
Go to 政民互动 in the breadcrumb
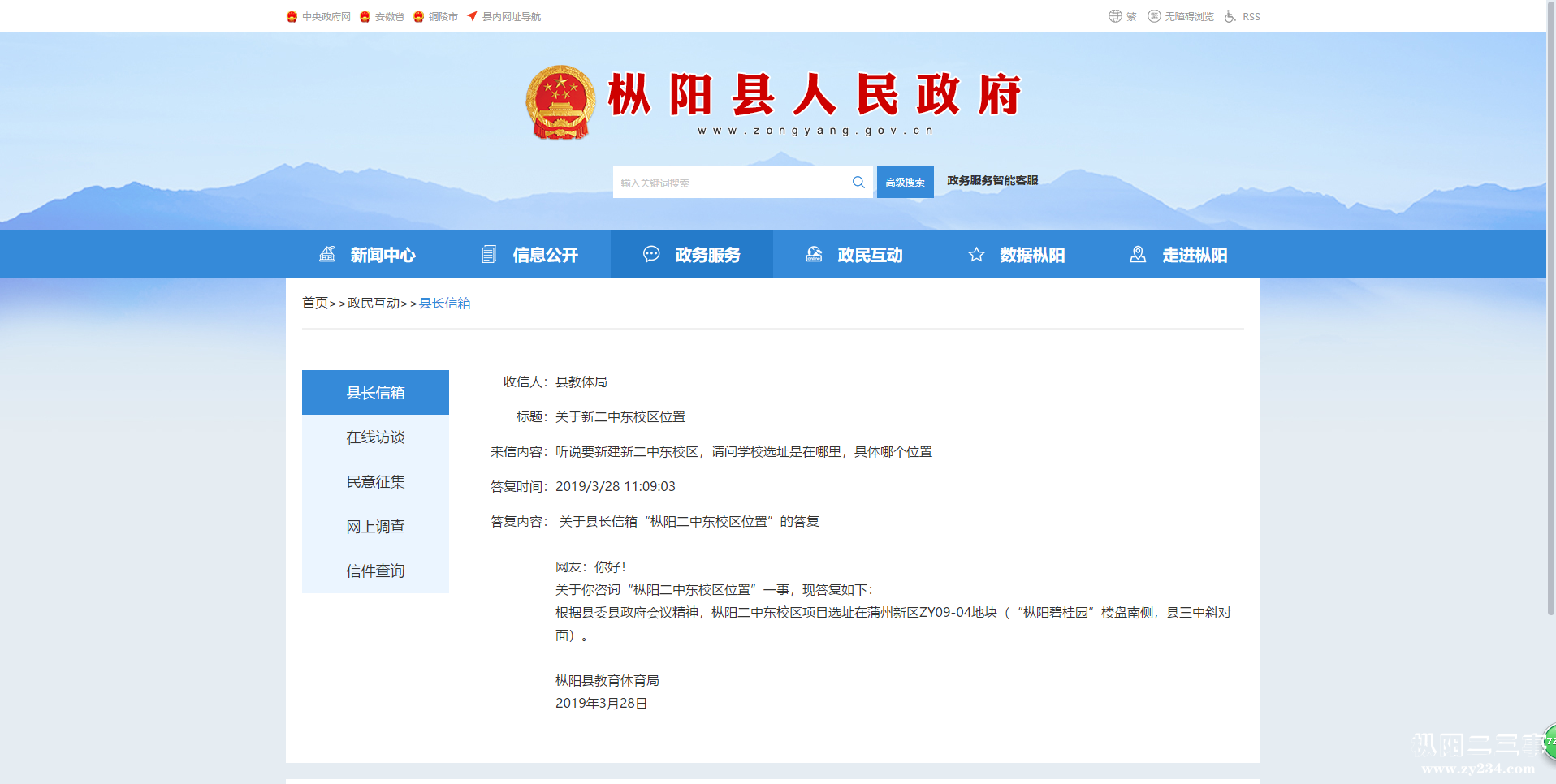(374, 303)
